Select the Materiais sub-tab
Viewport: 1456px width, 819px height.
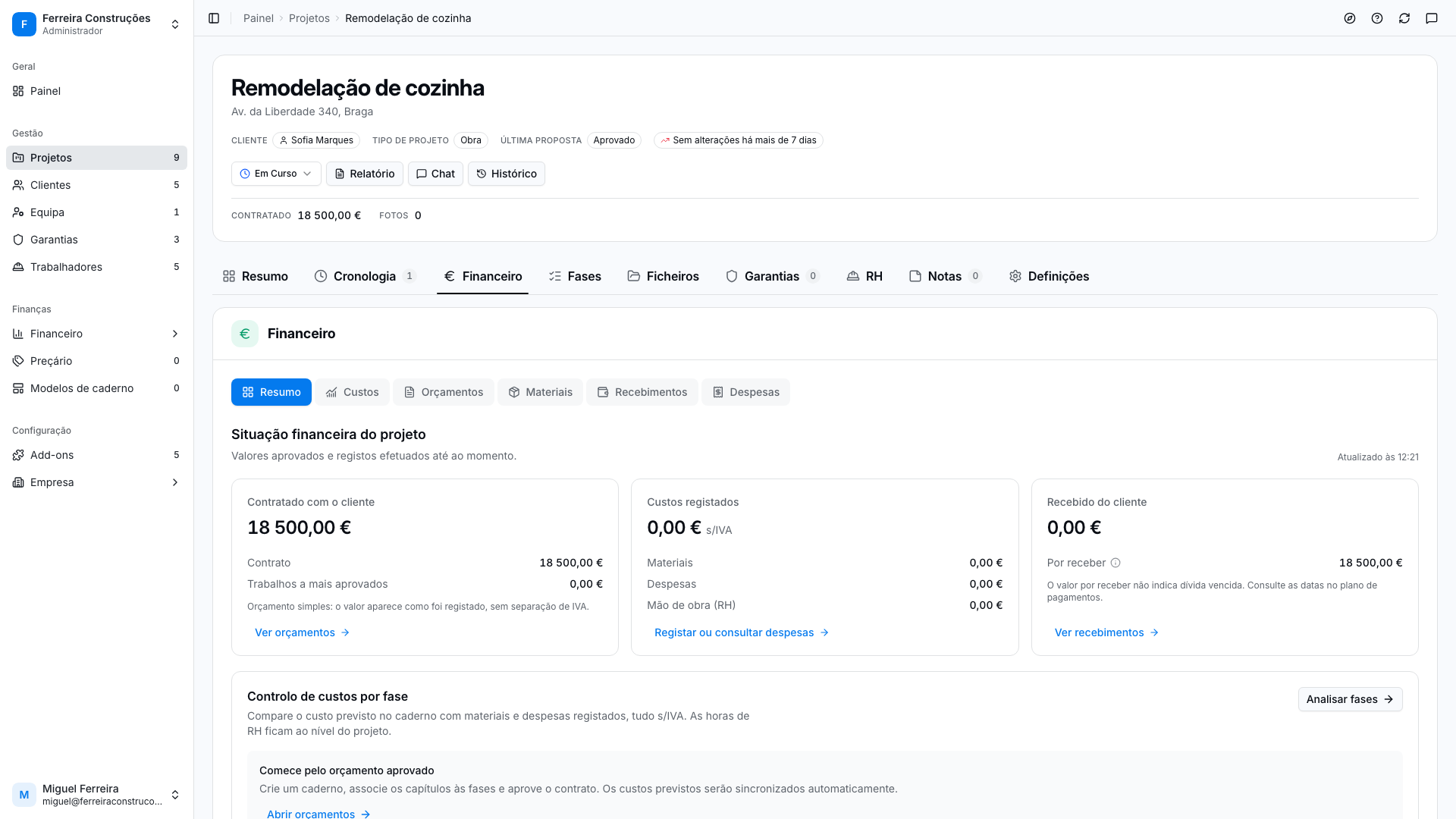[540, 392]
